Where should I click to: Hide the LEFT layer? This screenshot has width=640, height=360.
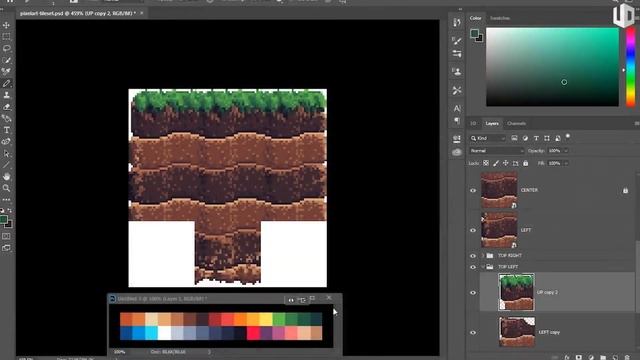tap(473, 230)
